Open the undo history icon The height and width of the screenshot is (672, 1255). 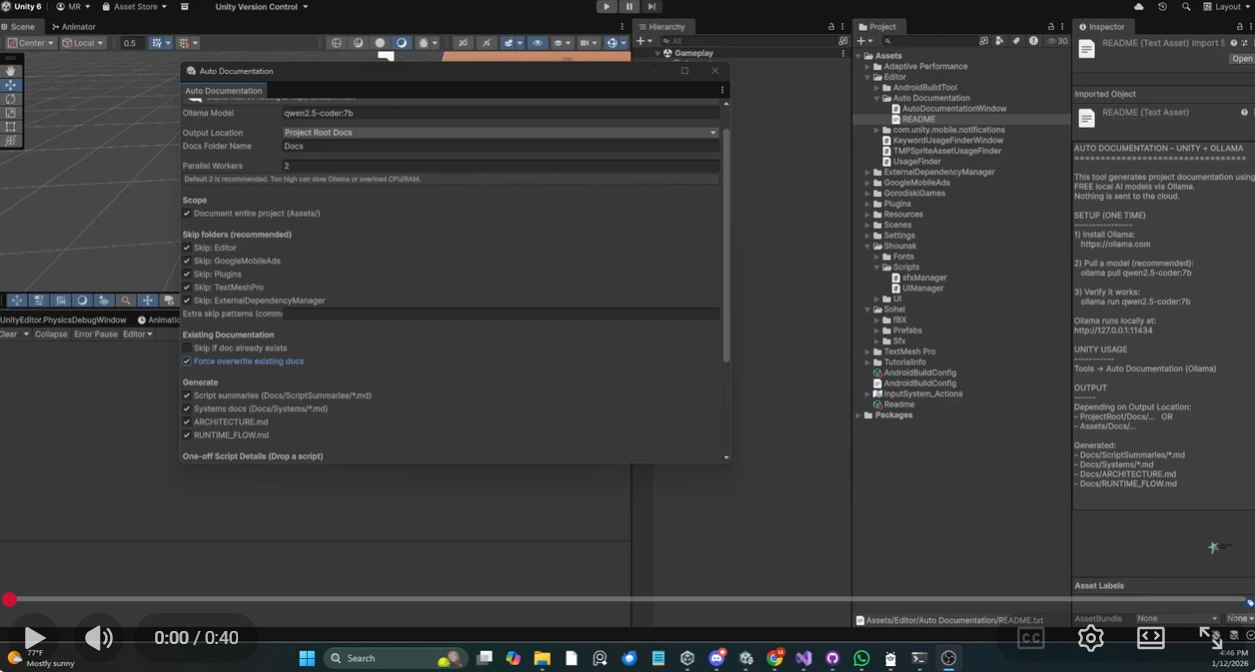[1163, 7]
